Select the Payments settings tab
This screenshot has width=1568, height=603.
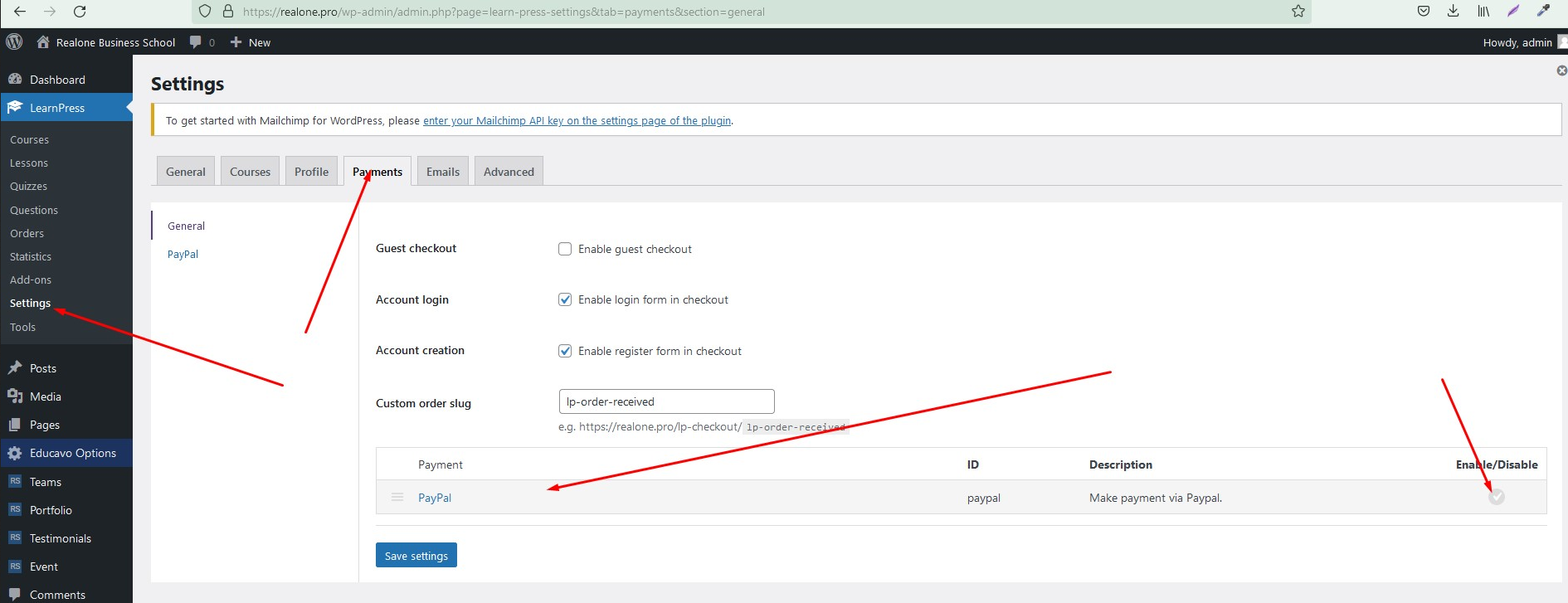pyautogui.click(x=377, y=172)
